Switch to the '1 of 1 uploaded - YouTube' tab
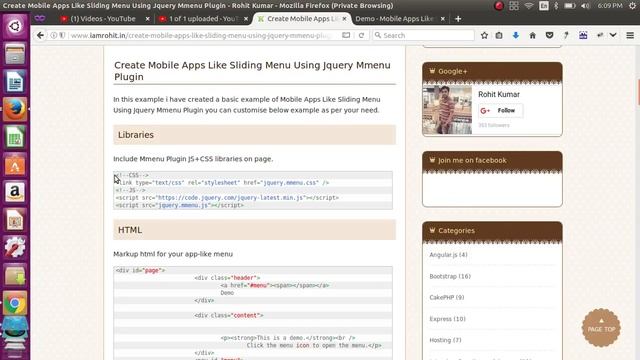The height and width of the screenshot is (360, 640). coord(202,19)
